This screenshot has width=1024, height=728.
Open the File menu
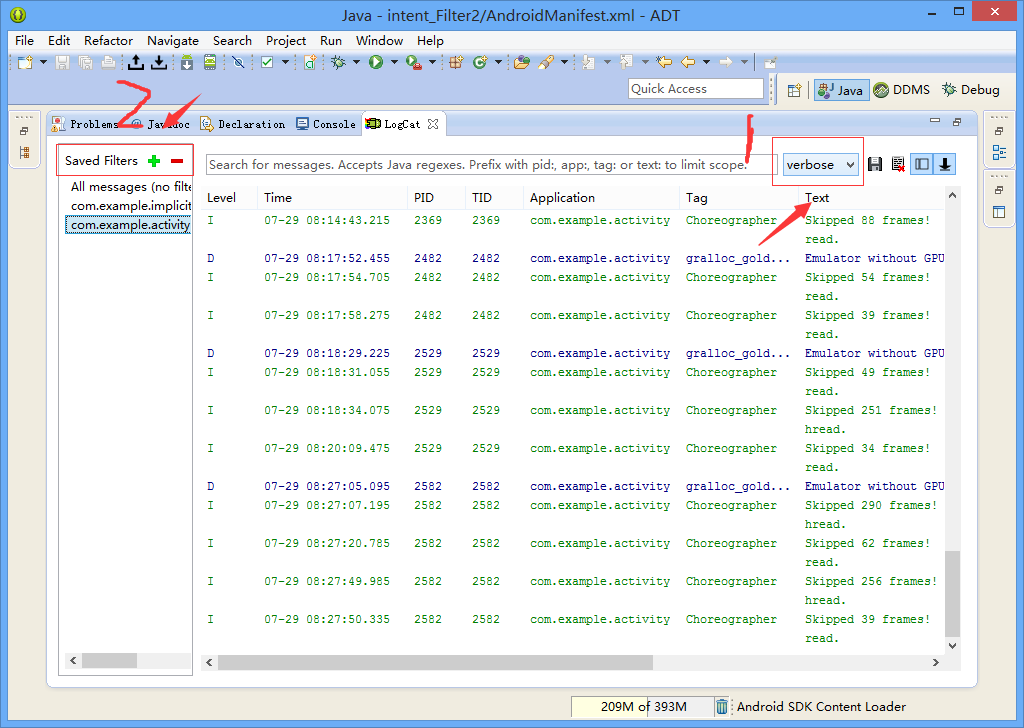(x=24, y=40)
